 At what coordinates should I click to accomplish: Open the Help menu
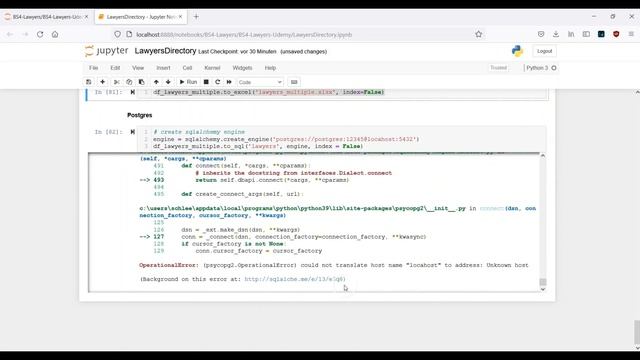point(270,68)
